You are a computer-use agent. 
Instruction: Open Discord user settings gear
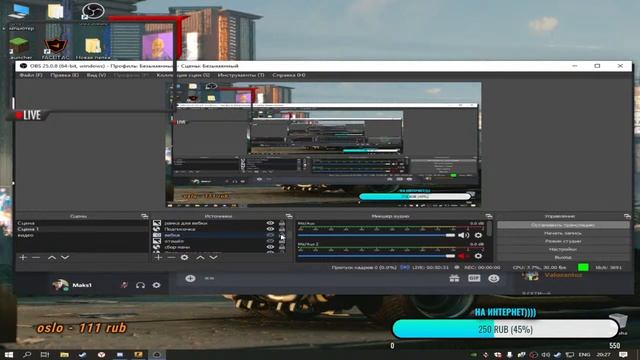point(156,285)
